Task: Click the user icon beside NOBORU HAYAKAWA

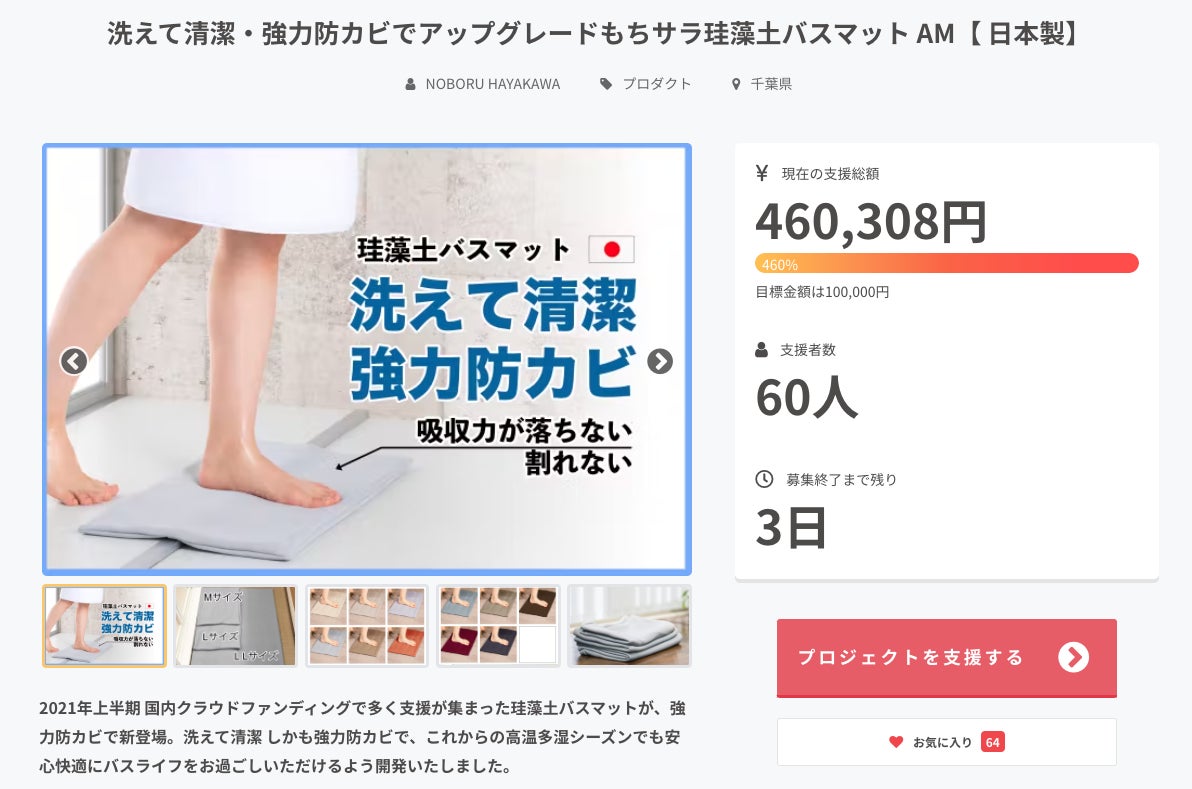Action: click(x=411, y=84)
